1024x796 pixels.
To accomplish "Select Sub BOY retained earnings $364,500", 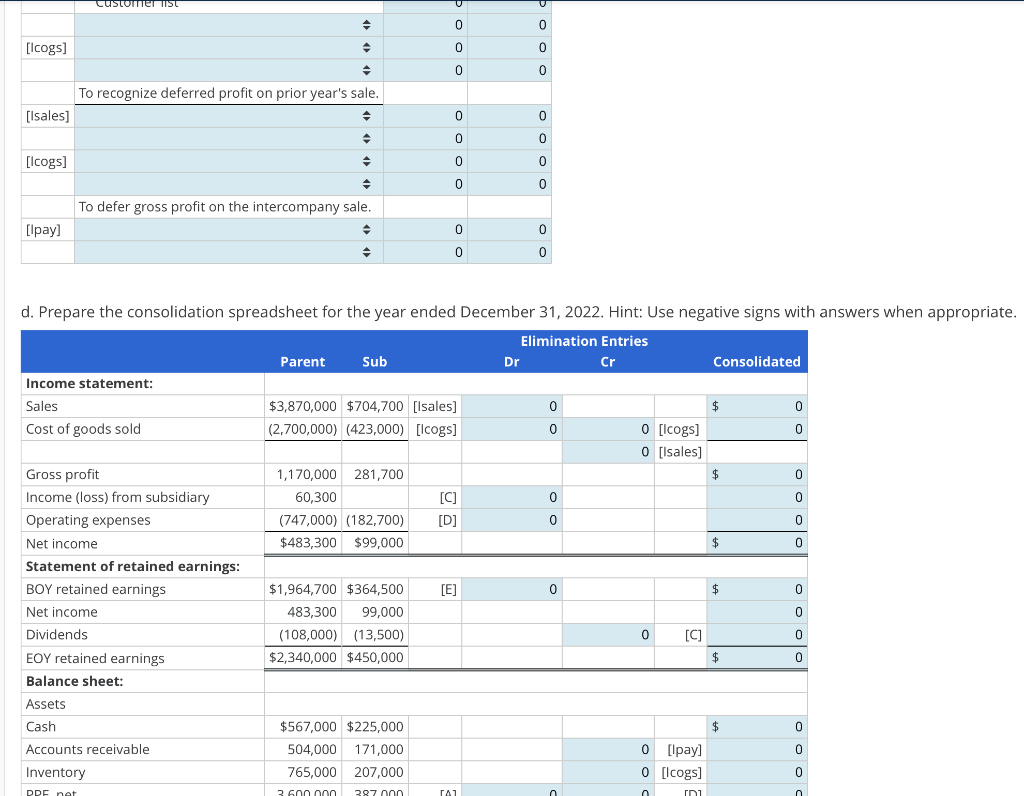I will (375, 589).
